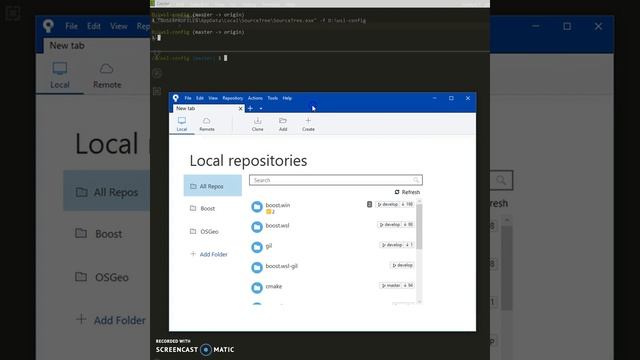Click the boost.wsl-gil repository folder icon
Viewport: 640px width, 360px height.
257,267
